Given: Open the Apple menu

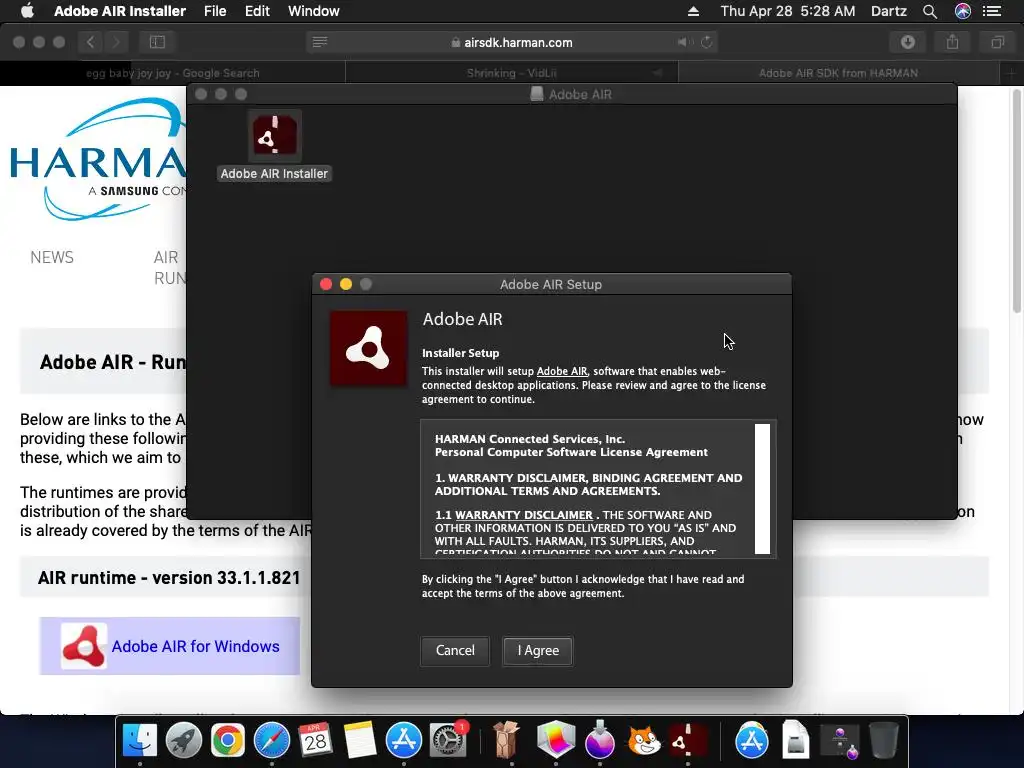Looking at the screenshot, I should (x=27, y=11).
